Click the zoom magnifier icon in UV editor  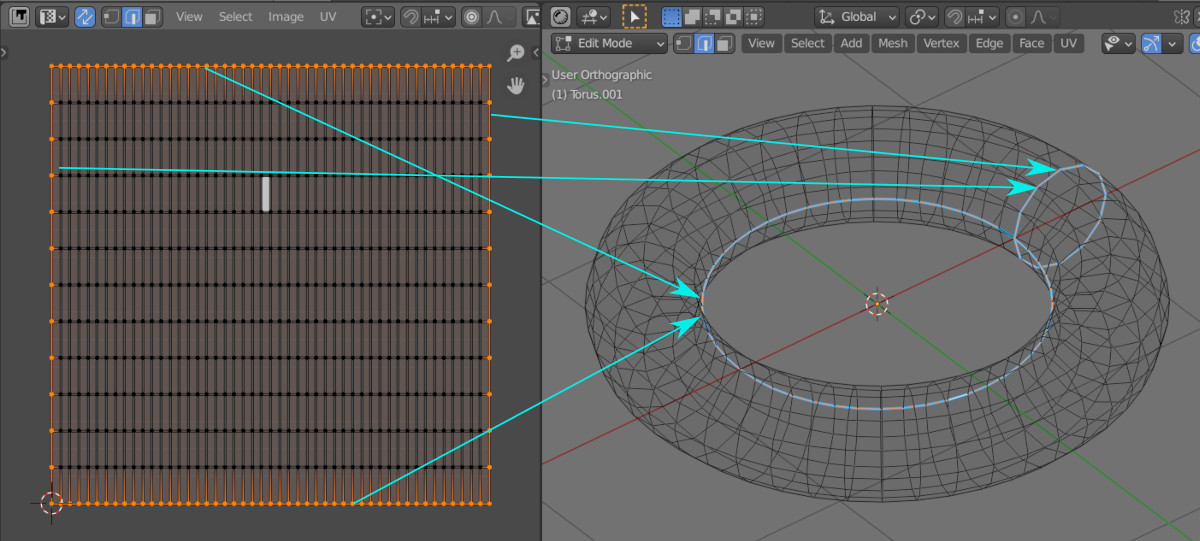click(x=516, y=53)
